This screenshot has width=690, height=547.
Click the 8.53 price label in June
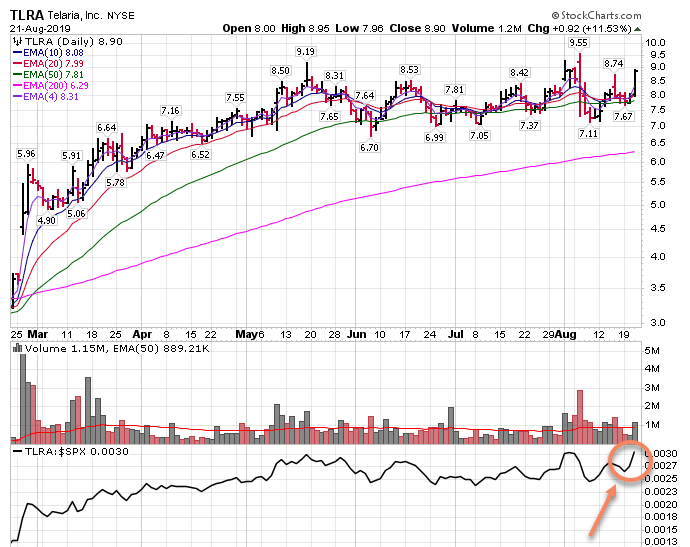point(409,70)
